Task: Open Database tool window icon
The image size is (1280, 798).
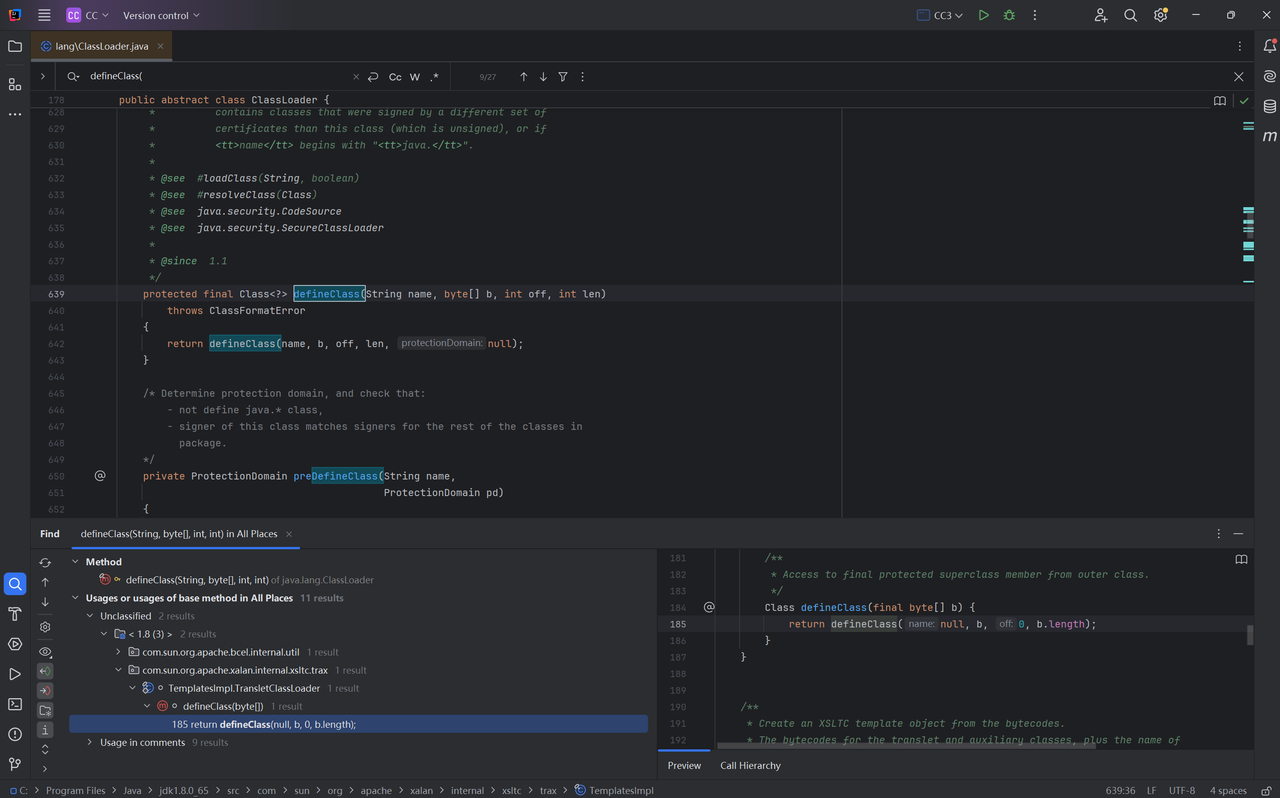Action: pyautogui.click(x=1270, y=106)
